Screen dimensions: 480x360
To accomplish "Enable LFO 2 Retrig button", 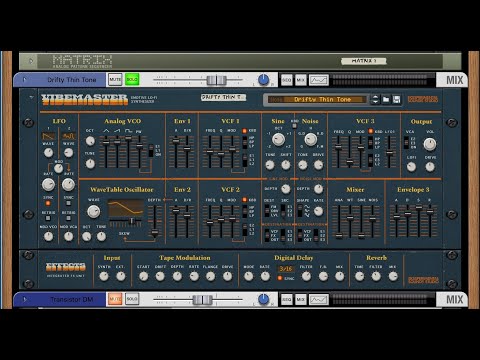I will click(68, 218).
